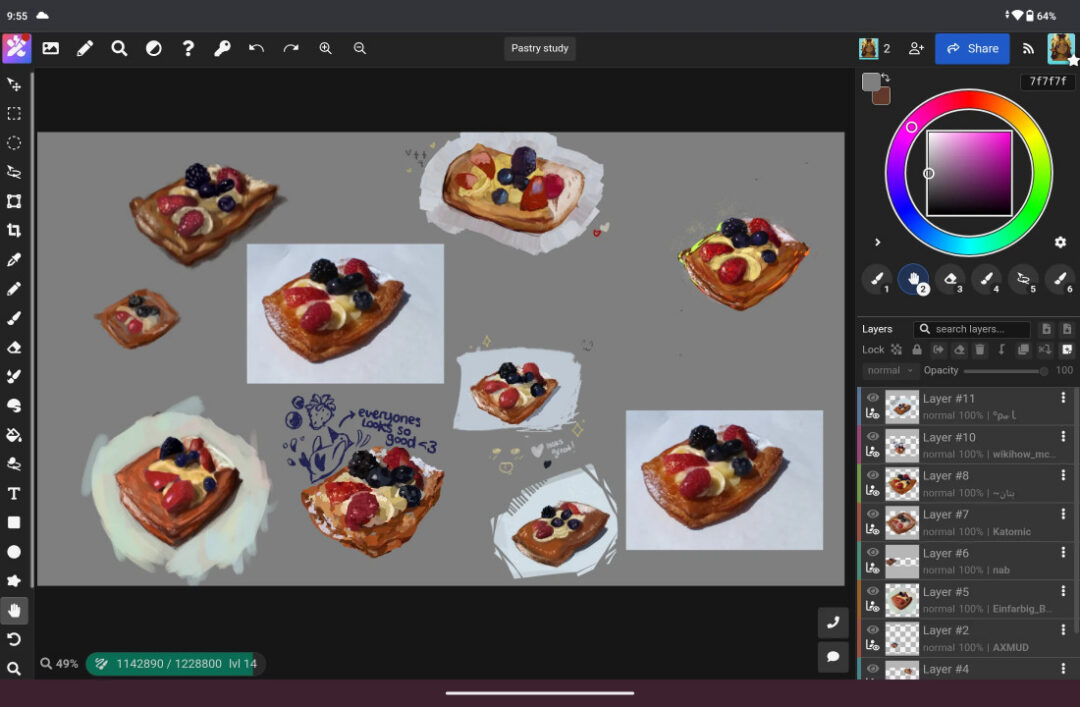Select the Zoom tool in left toolbar
The image size is (1080, 707).
pos(14,668)
